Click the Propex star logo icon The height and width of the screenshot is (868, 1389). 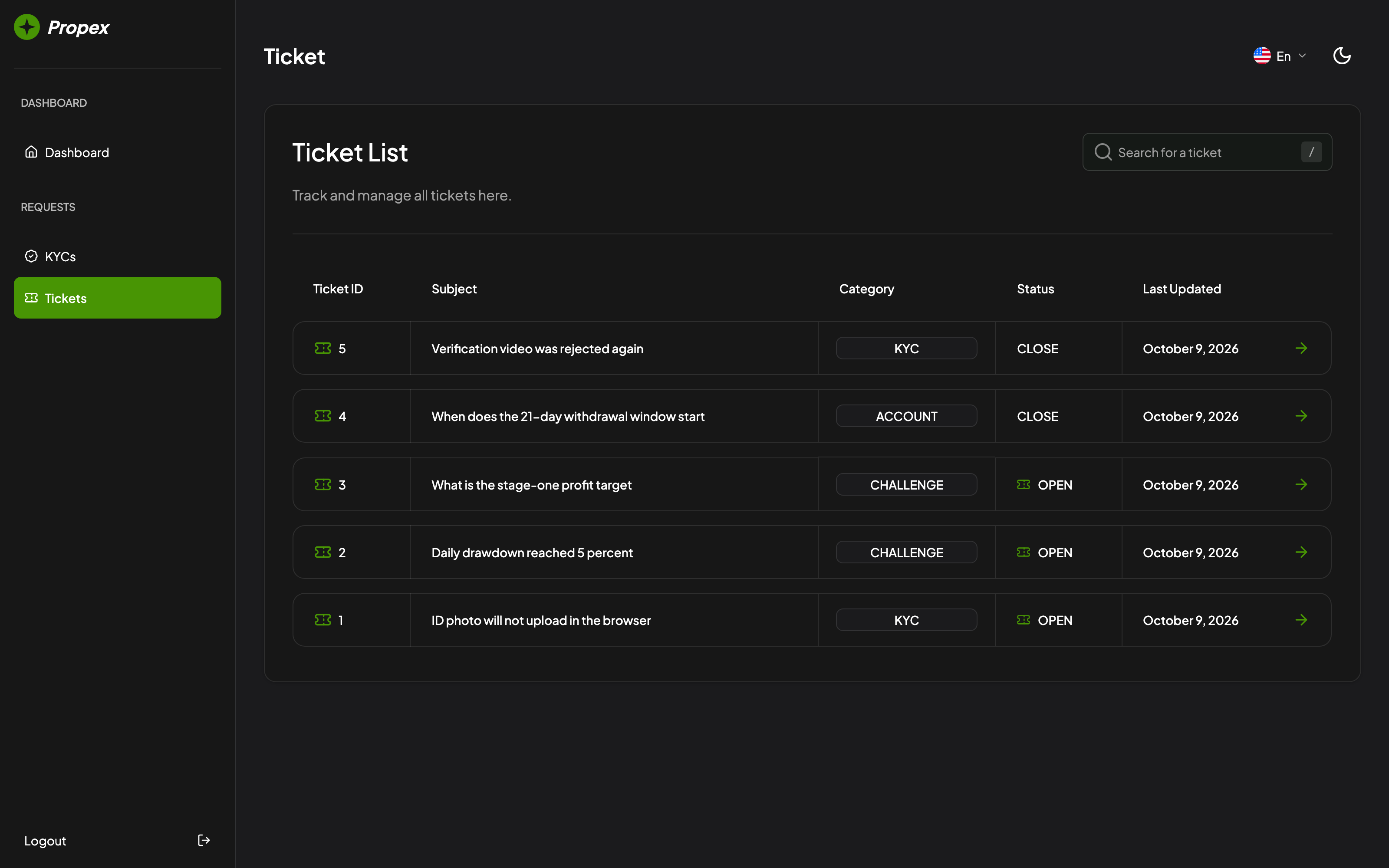(x=27, y=27)
